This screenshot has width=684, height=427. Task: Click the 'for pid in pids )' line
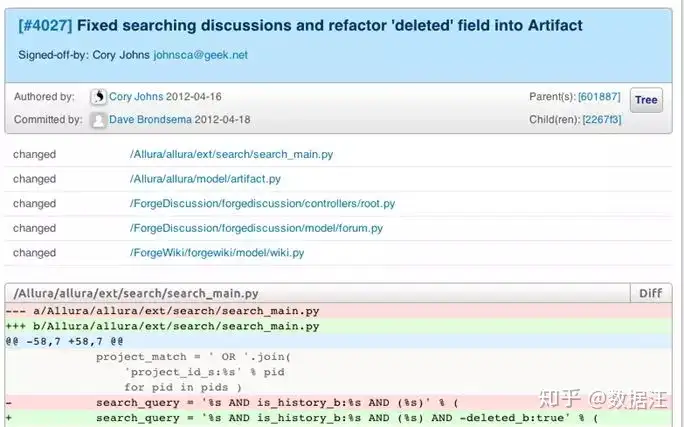[183, 387]
